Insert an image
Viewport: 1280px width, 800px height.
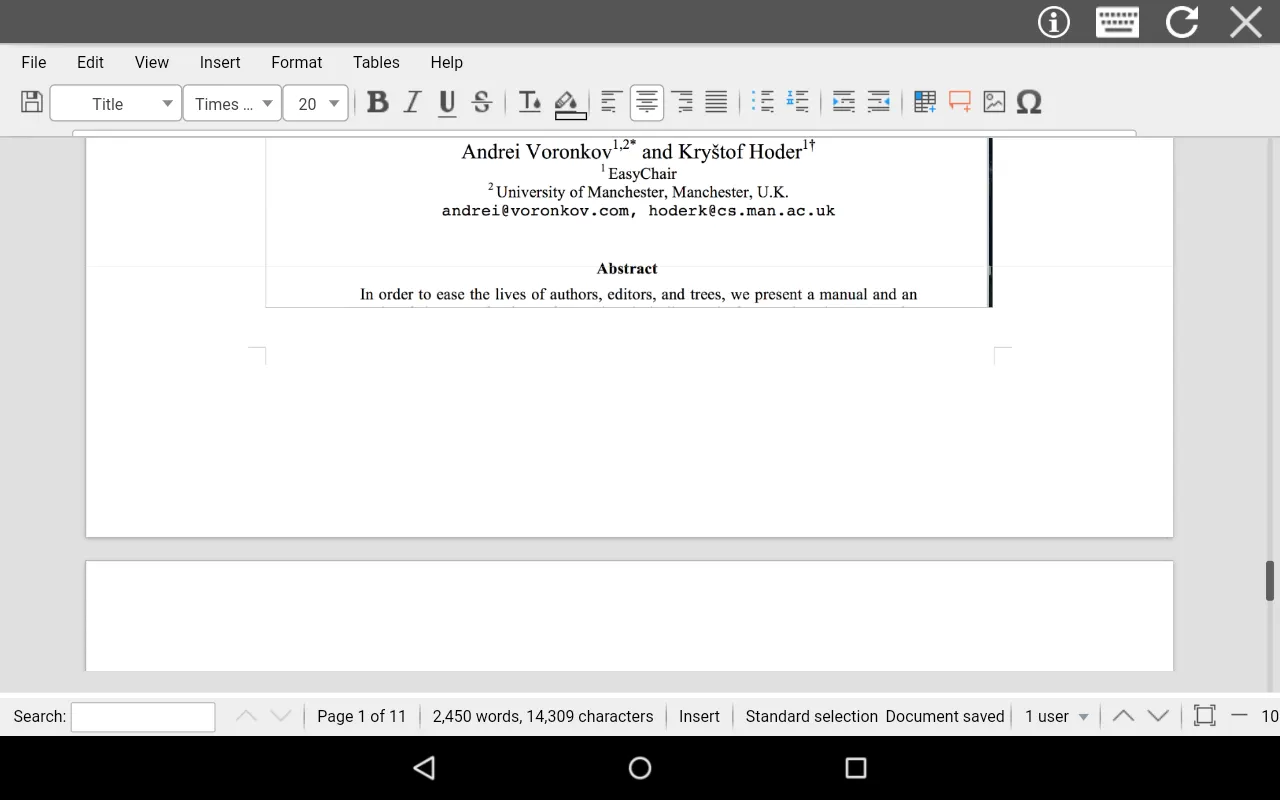pos(994,102)
